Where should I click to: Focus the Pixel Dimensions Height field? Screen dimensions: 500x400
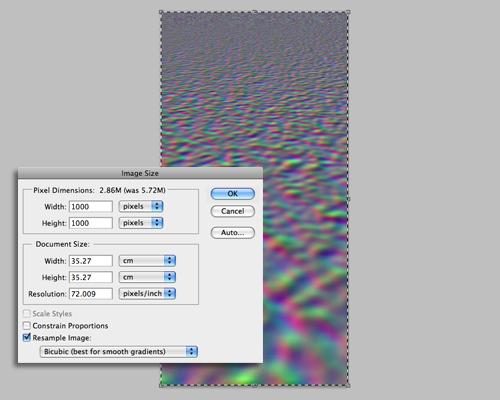pyautogui.click(x=91, y=223)
